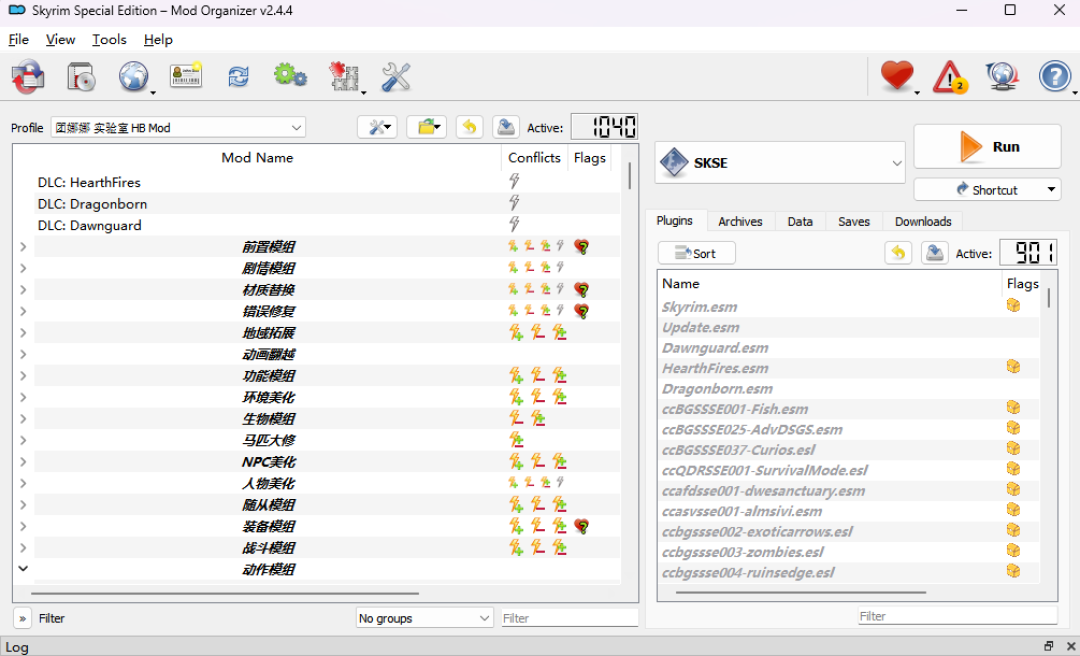Click the update globe monitor icon

[1002, 76]
